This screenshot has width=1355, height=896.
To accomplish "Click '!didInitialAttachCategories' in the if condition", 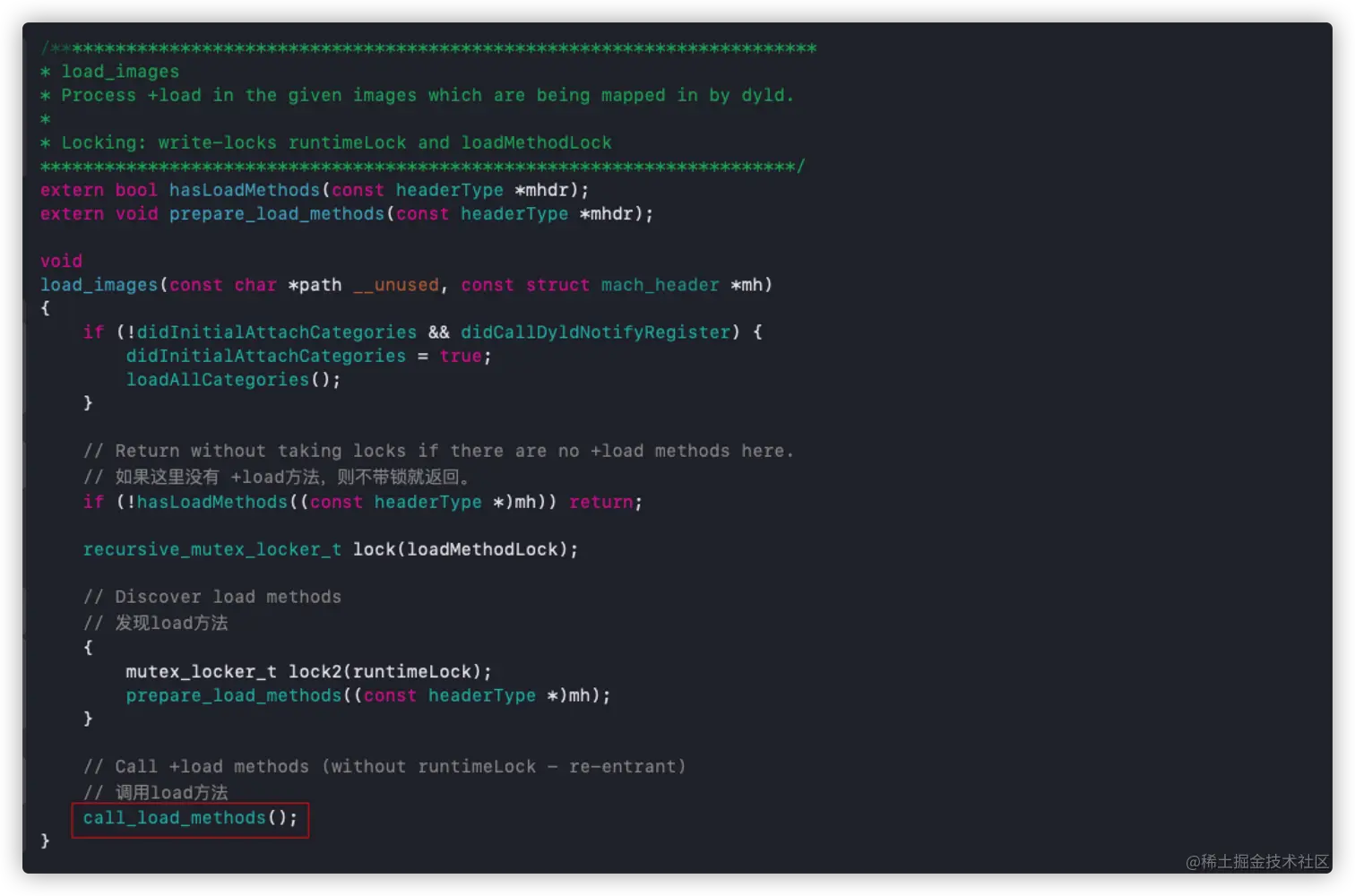I will pyautogui.click(x=272, y=332).
